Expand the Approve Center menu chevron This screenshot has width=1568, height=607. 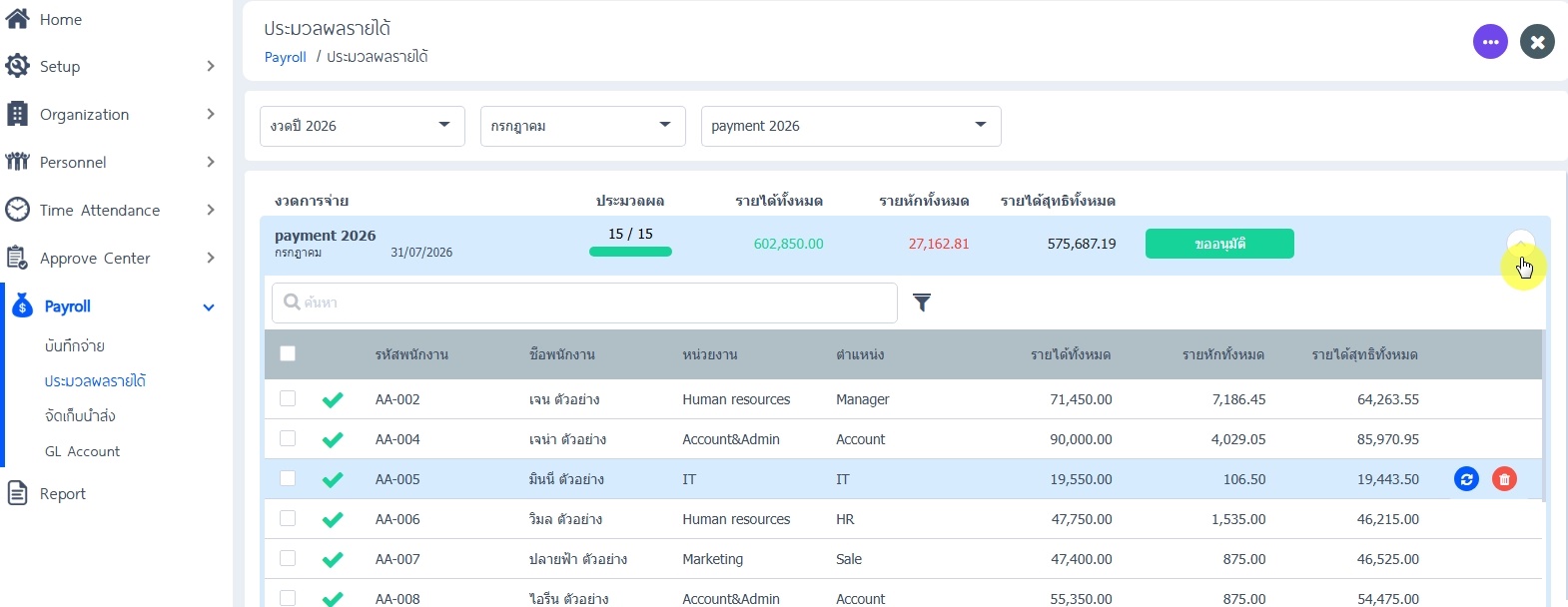tap(210, 258)
